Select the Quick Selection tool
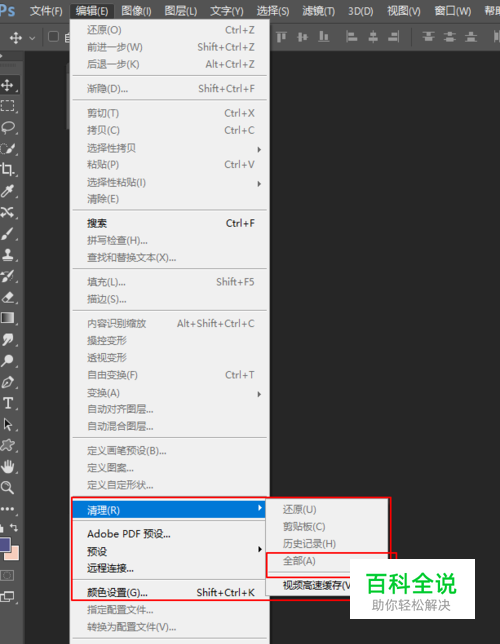This screenshot has height=644, width=500. (x=8, y=149)
